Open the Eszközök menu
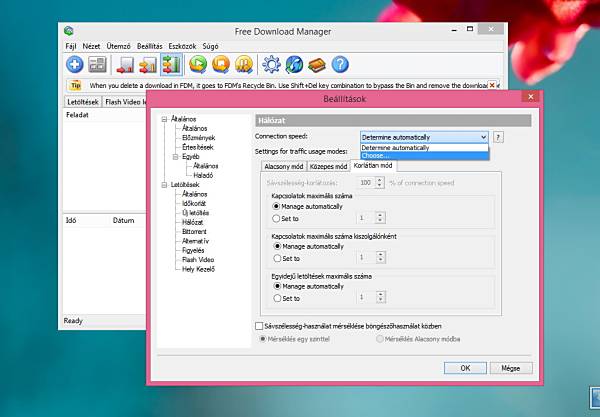The width and height of the screenshot is (600, 417). [x=182, y=46]
